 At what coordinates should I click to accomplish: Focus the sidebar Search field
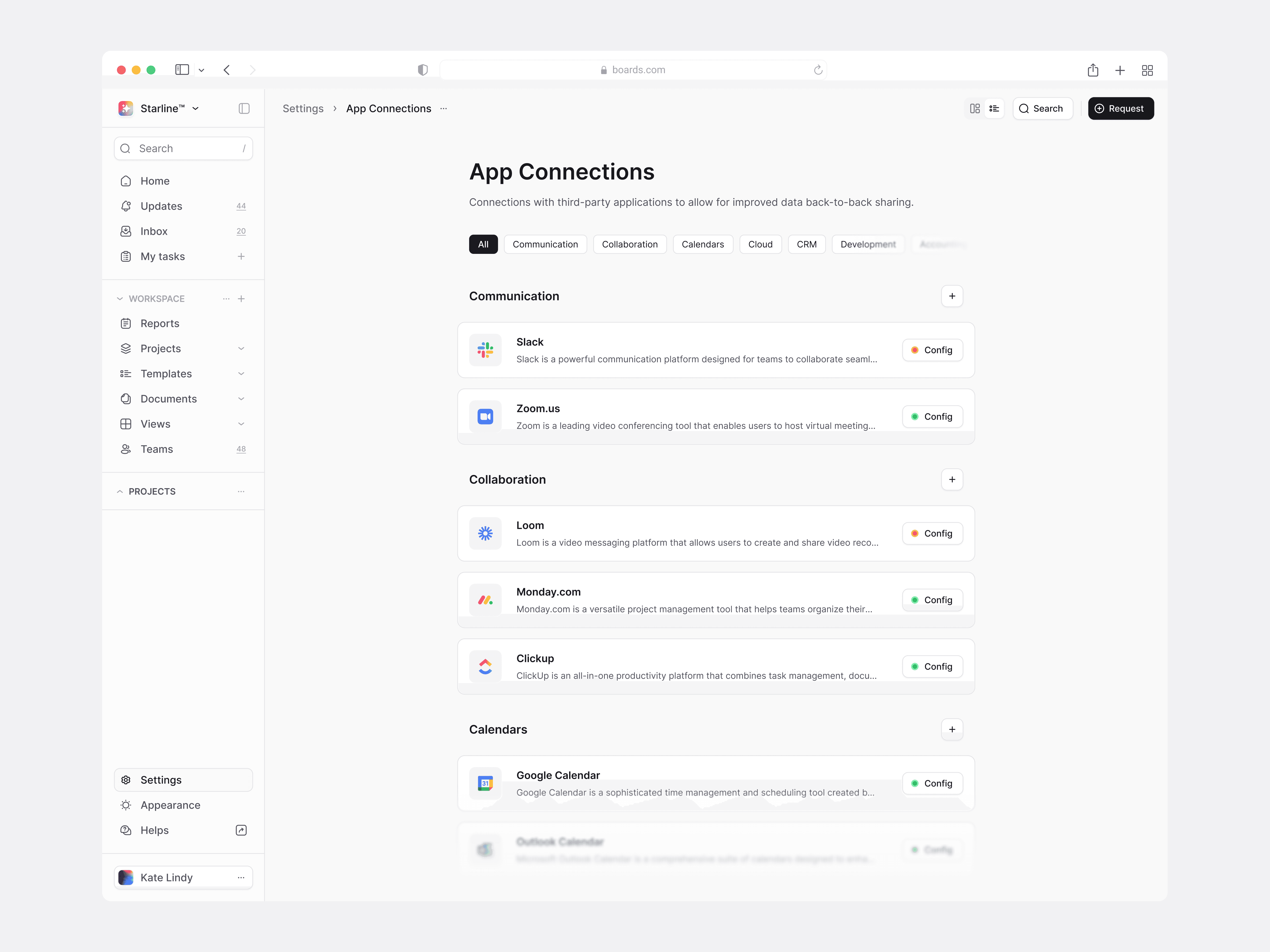(x=184, y=149)
